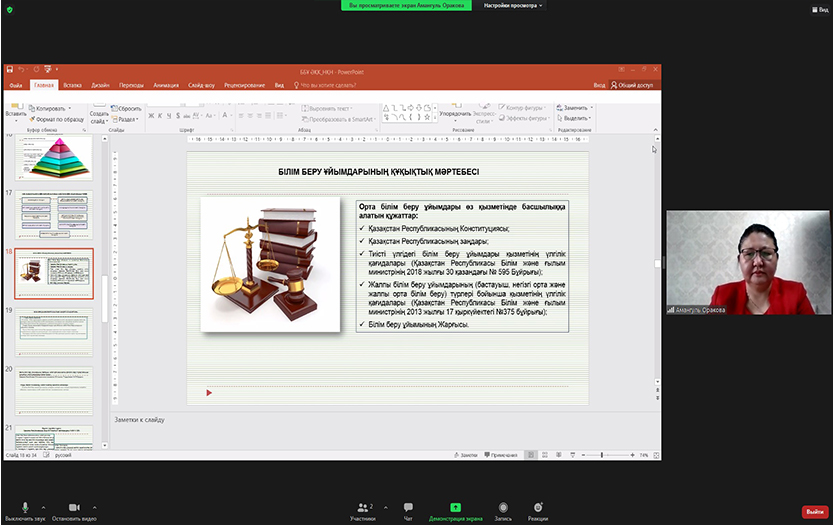Expand video options arrow beside camera
Screen dimensions: 833x525
(x=94, y=506)
